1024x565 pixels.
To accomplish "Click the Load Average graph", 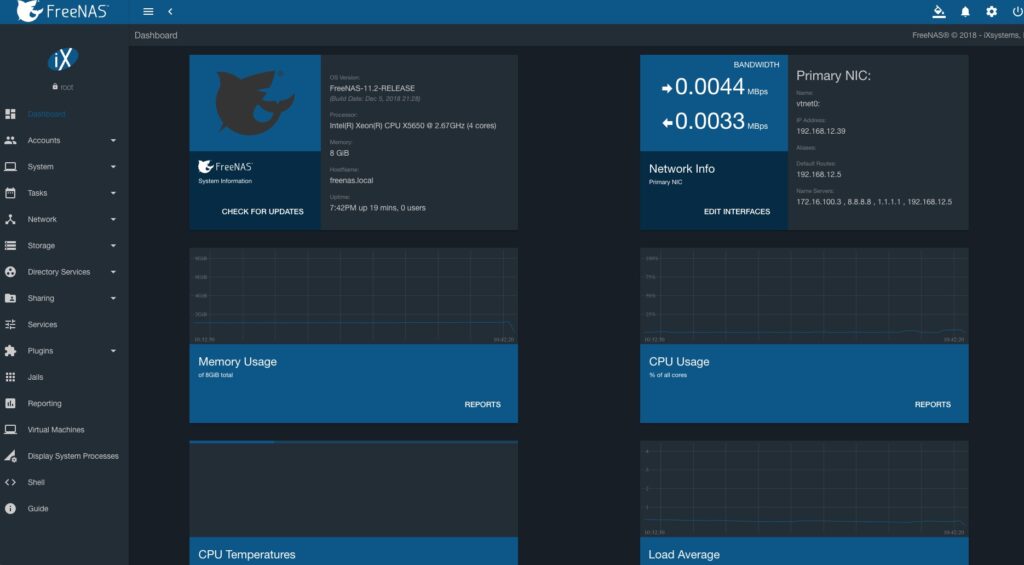I will 804,489.
